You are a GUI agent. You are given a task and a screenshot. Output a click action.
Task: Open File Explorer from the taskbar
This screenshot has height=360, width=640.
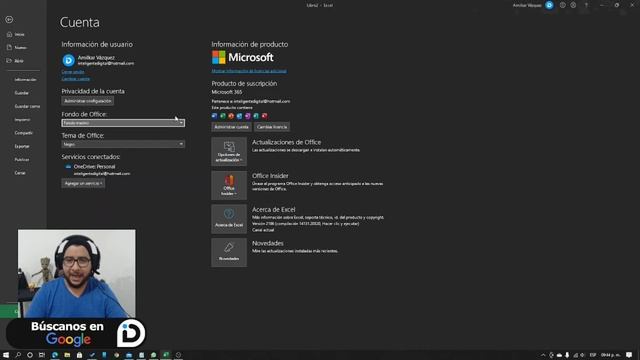[67, 355]
